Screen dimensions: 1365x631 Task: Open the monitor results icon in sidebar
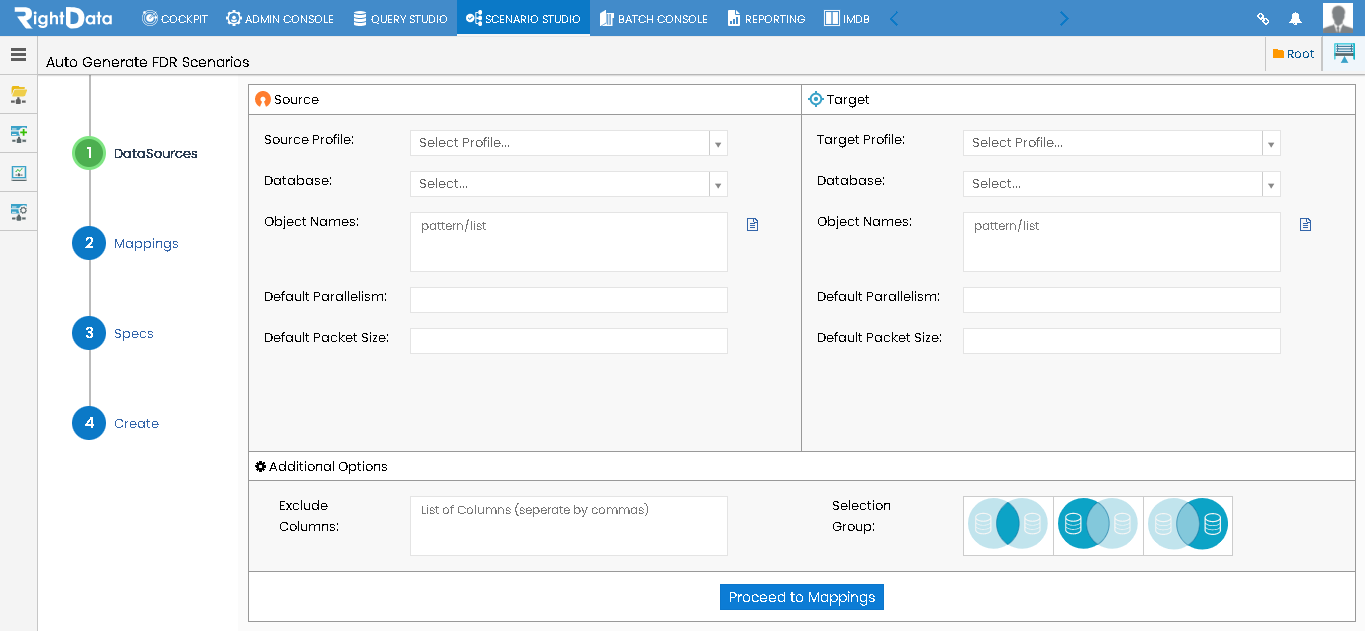(18, 172)
